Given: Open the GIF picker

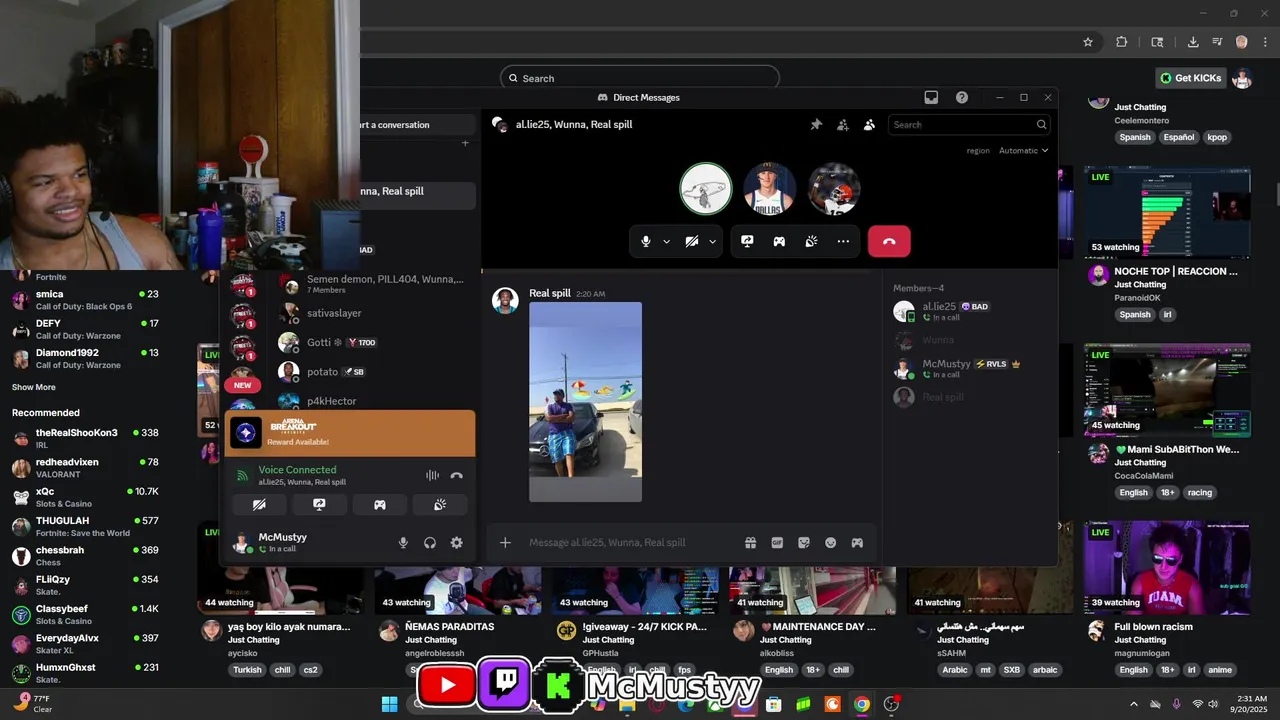Looking at the screenshot, I should [777, 542].
